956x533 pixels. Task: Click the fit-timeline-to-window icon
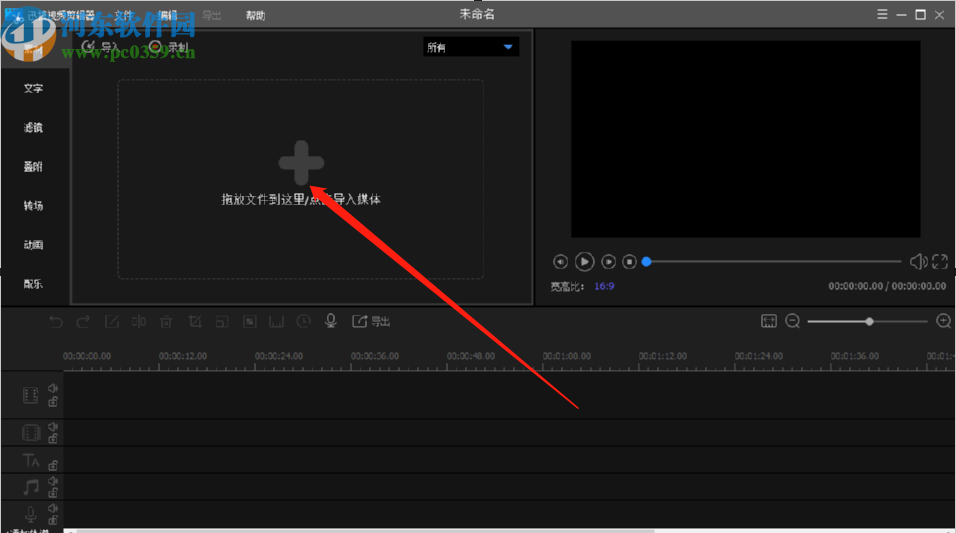pyautogui.click(x=769, y=321)
